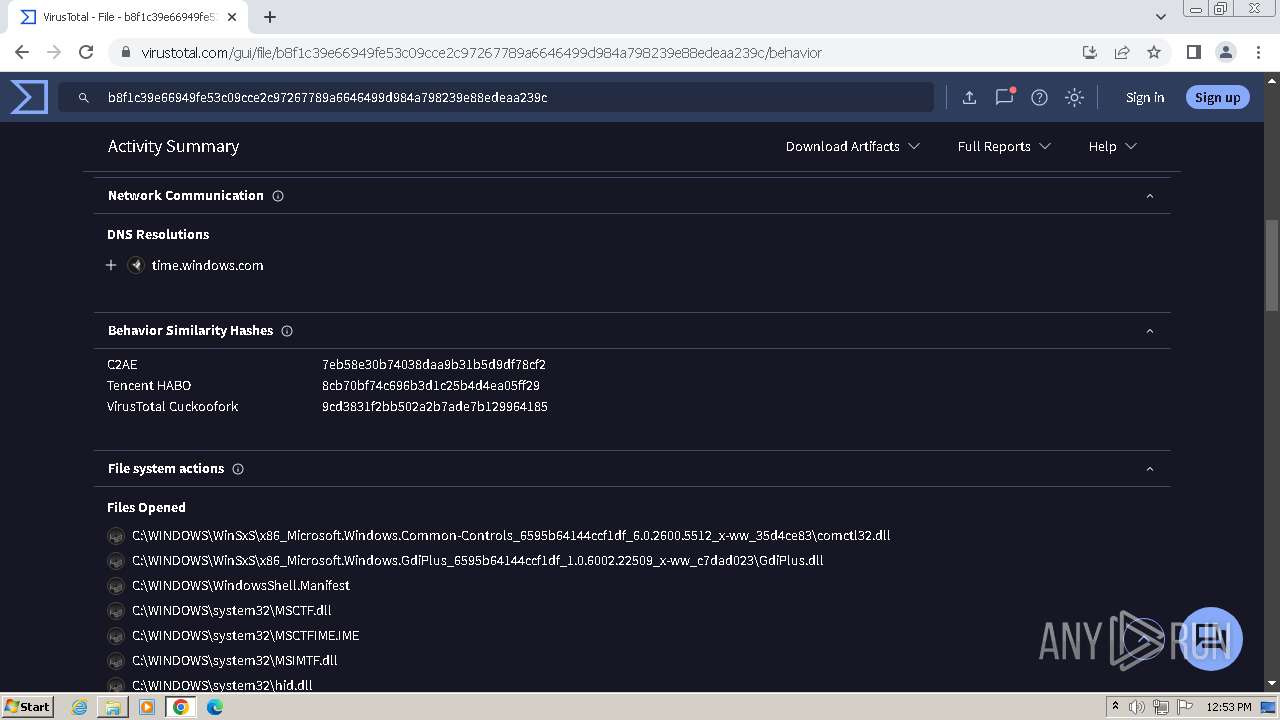This screenshot has width=1280, height=720.
Task: Click the volume icon in system tray
Action: click(x=1137, y=707)
